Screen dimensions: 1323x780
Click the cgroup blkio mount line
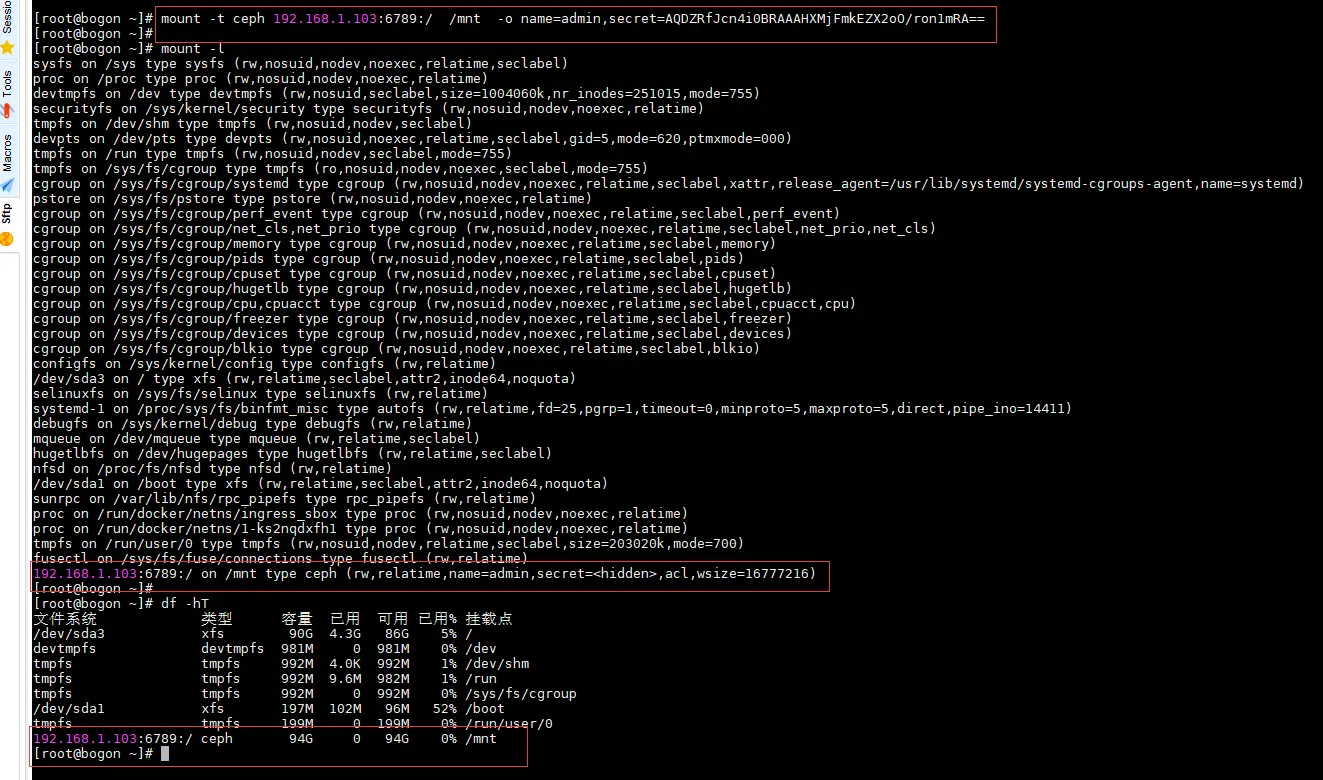pos(396,349)
